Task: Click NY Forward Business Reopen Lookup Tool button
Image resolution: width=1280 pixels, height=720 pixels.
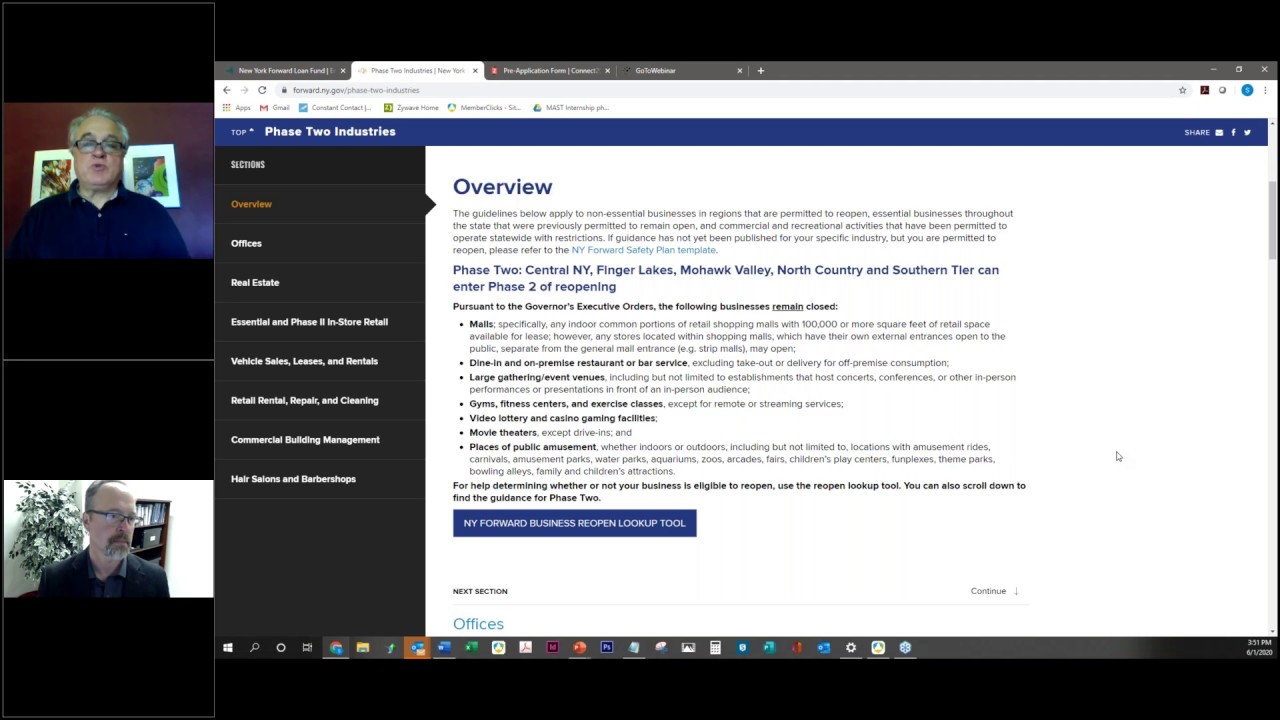Action: click(x=574, y=523)
